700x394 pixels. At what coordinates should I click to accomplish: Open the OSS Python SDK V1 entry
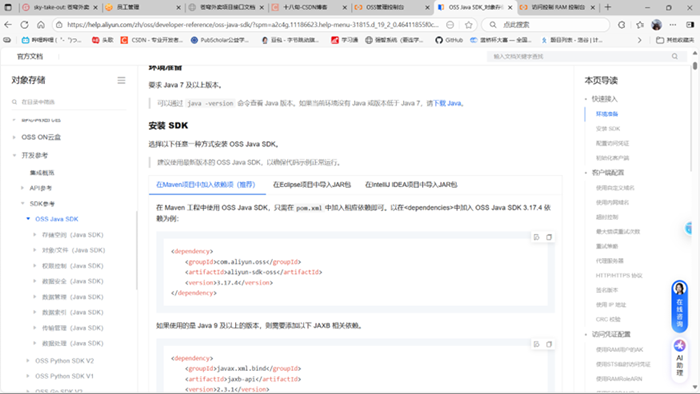pyautogui.click(x=64, y=376)
